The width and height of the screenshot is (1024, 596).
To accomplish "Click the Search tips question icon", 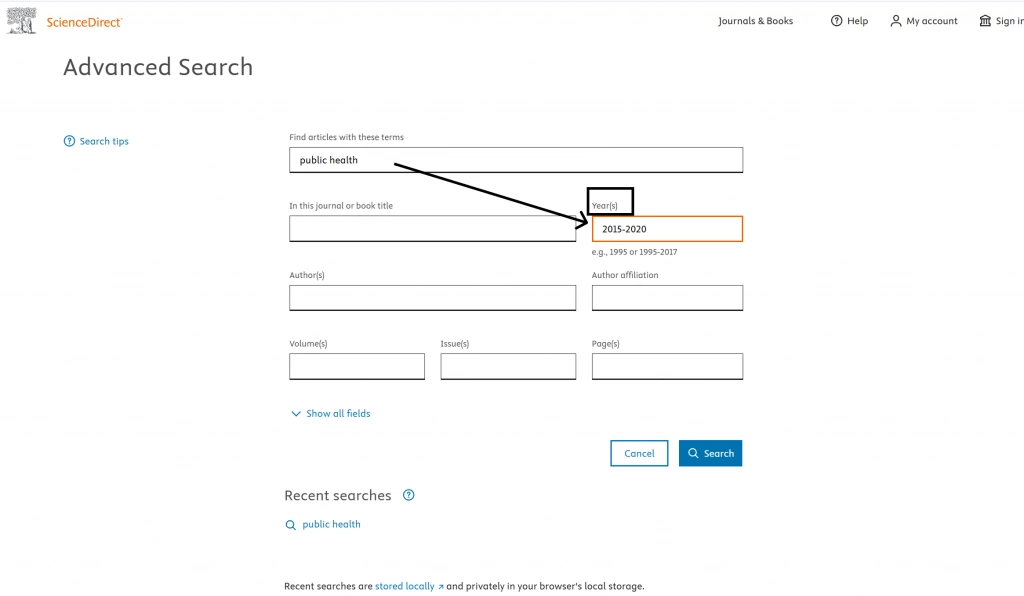I will coord(69,141).
